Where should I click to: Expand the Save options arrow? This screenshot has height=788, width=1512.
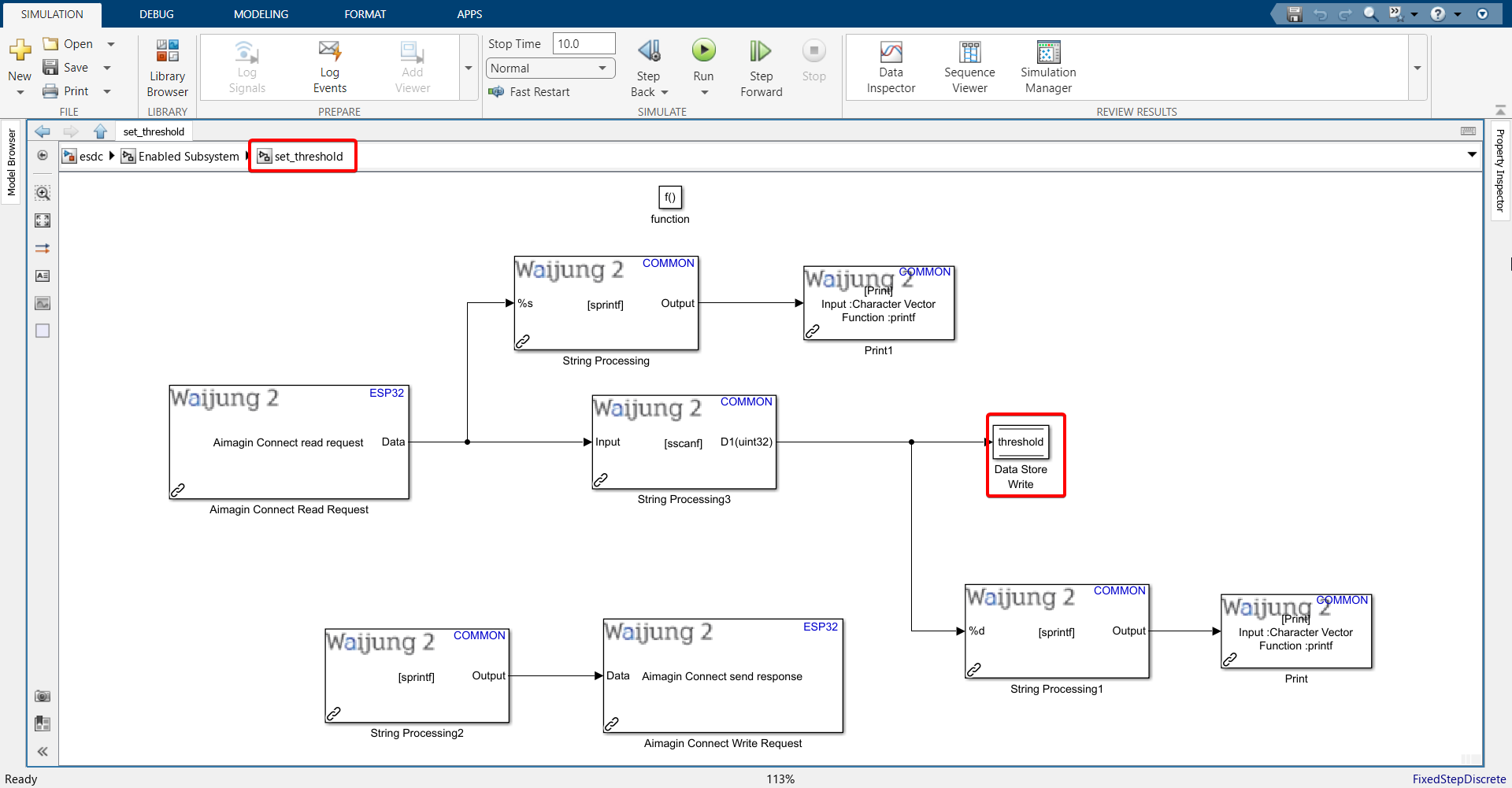coord(107,68)
